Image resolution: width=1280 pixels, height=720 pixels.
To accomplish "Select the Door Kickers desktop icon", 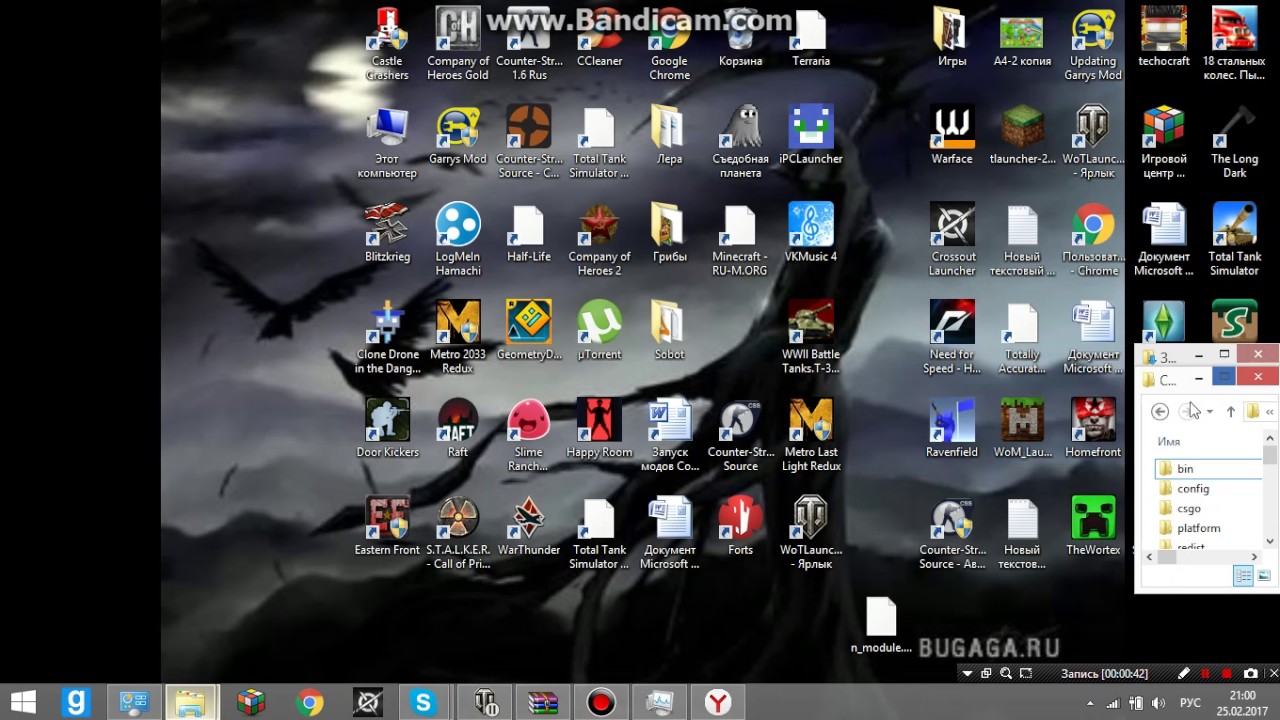I will 387,428.
